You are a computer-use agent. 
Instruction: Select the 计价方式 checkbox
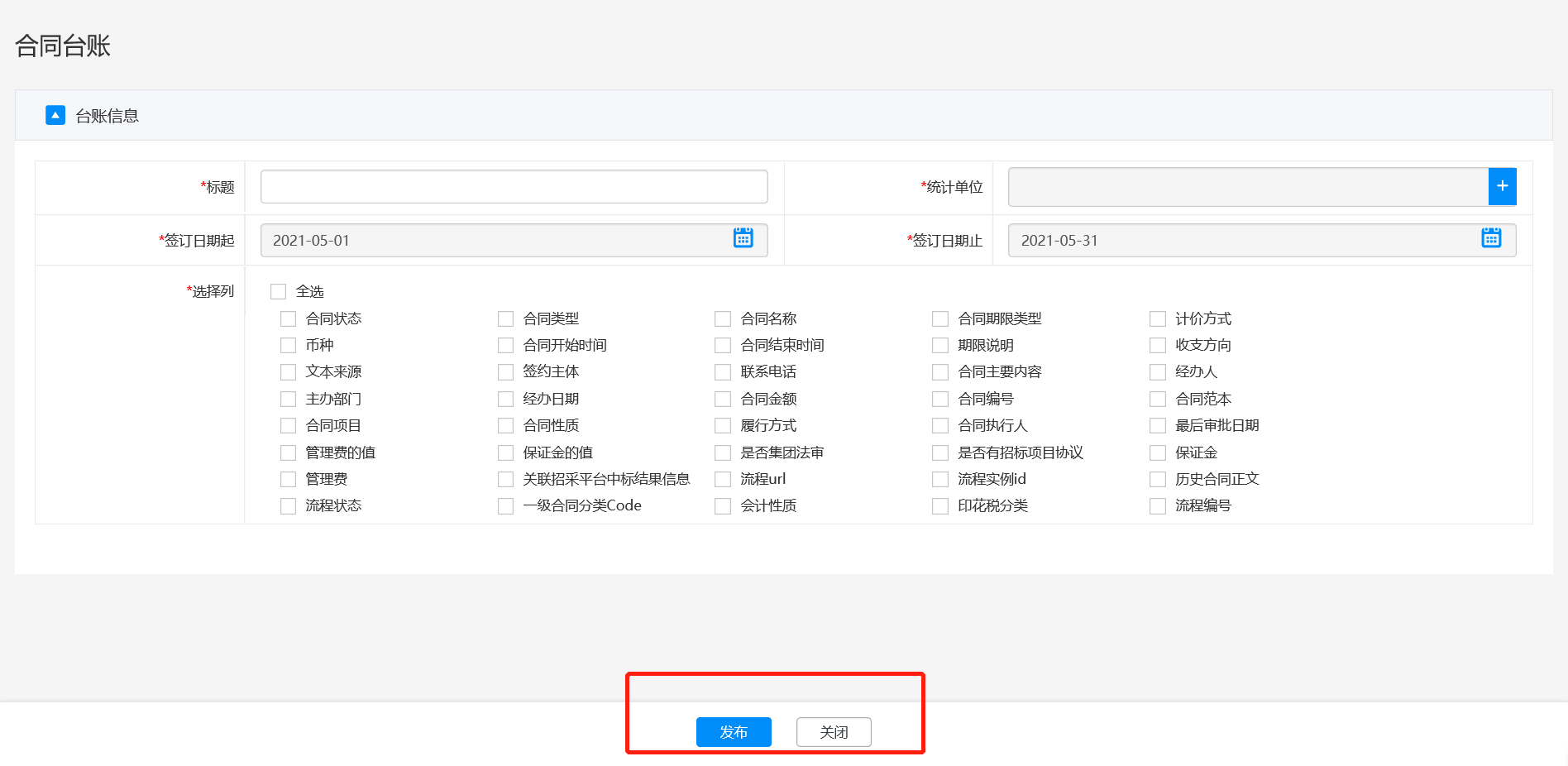tap(1158, 319)
